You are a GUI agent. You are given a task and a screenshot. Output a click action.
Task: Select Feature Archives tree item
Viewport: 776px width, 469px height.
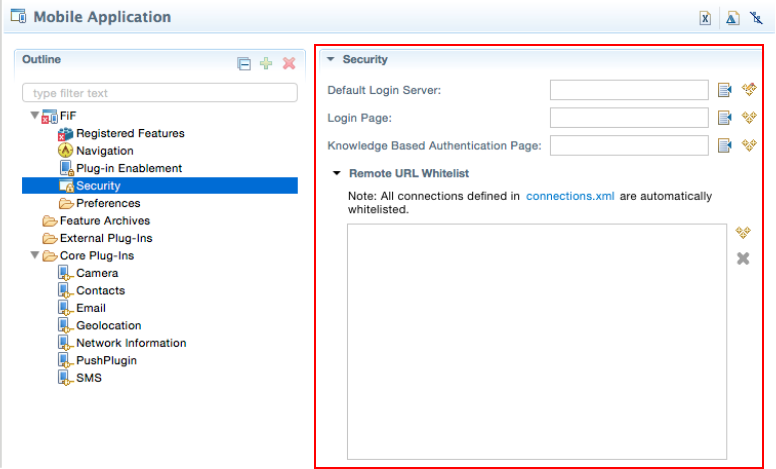(105, 221)
